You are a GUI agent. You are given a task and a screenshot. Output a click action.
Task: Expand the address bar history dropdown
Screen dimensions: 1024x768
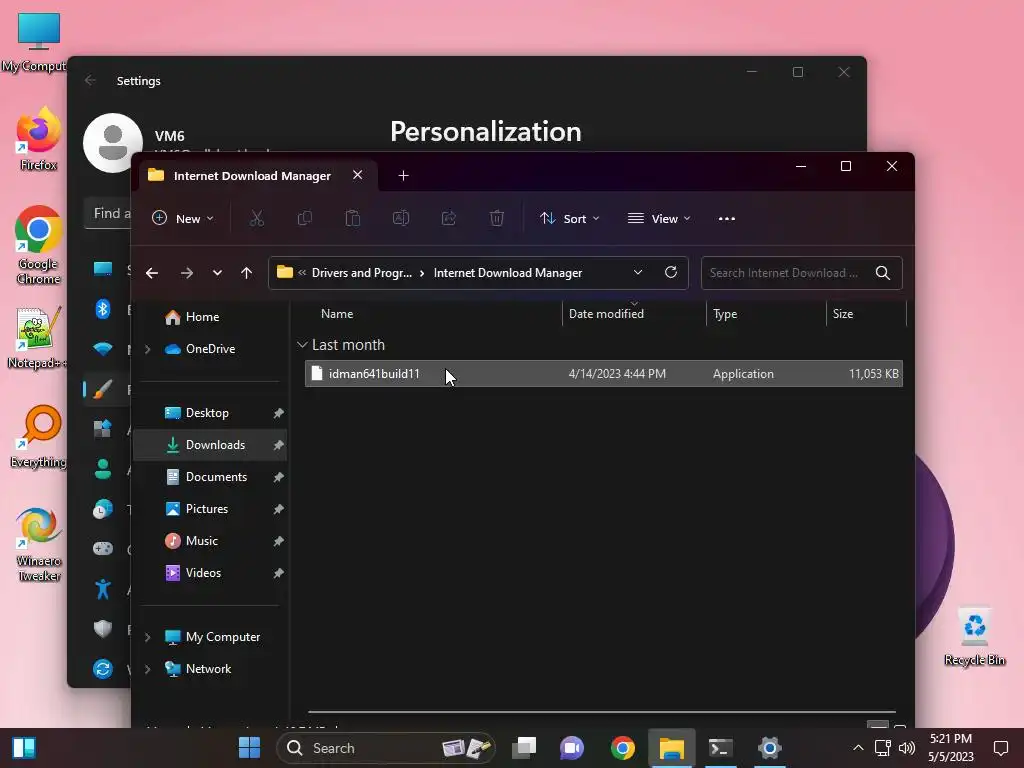[638, 272]
